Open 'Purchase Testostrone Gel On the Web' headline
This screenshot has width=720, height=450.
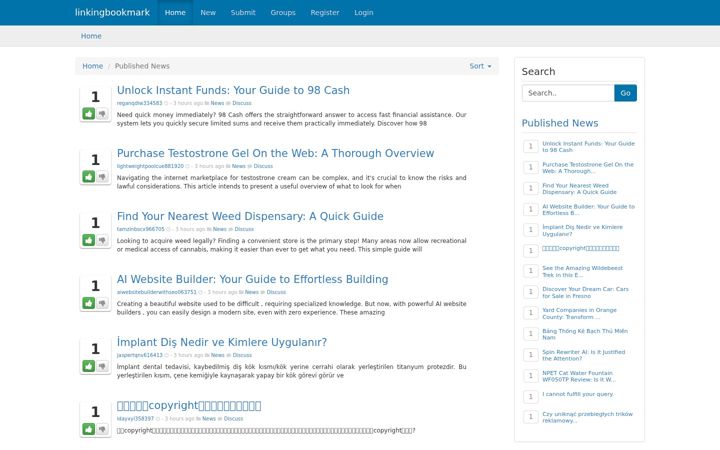coord(276,153)
